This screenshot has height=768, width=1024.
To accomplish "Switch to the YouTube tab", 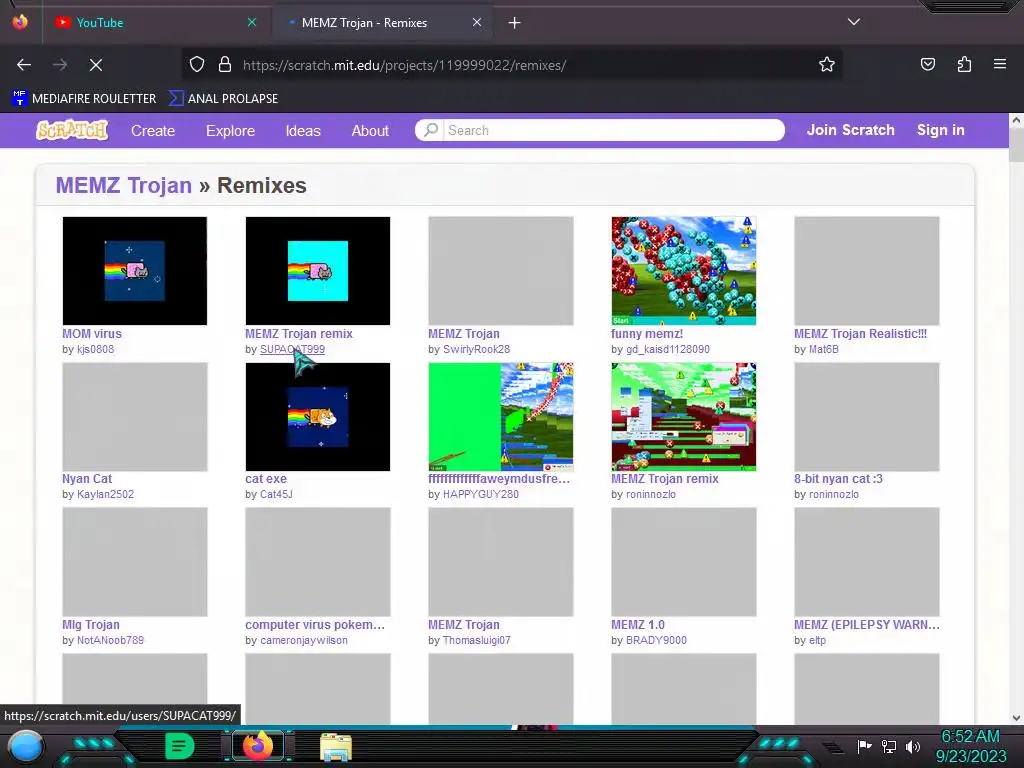I will (x=154, y=23).
